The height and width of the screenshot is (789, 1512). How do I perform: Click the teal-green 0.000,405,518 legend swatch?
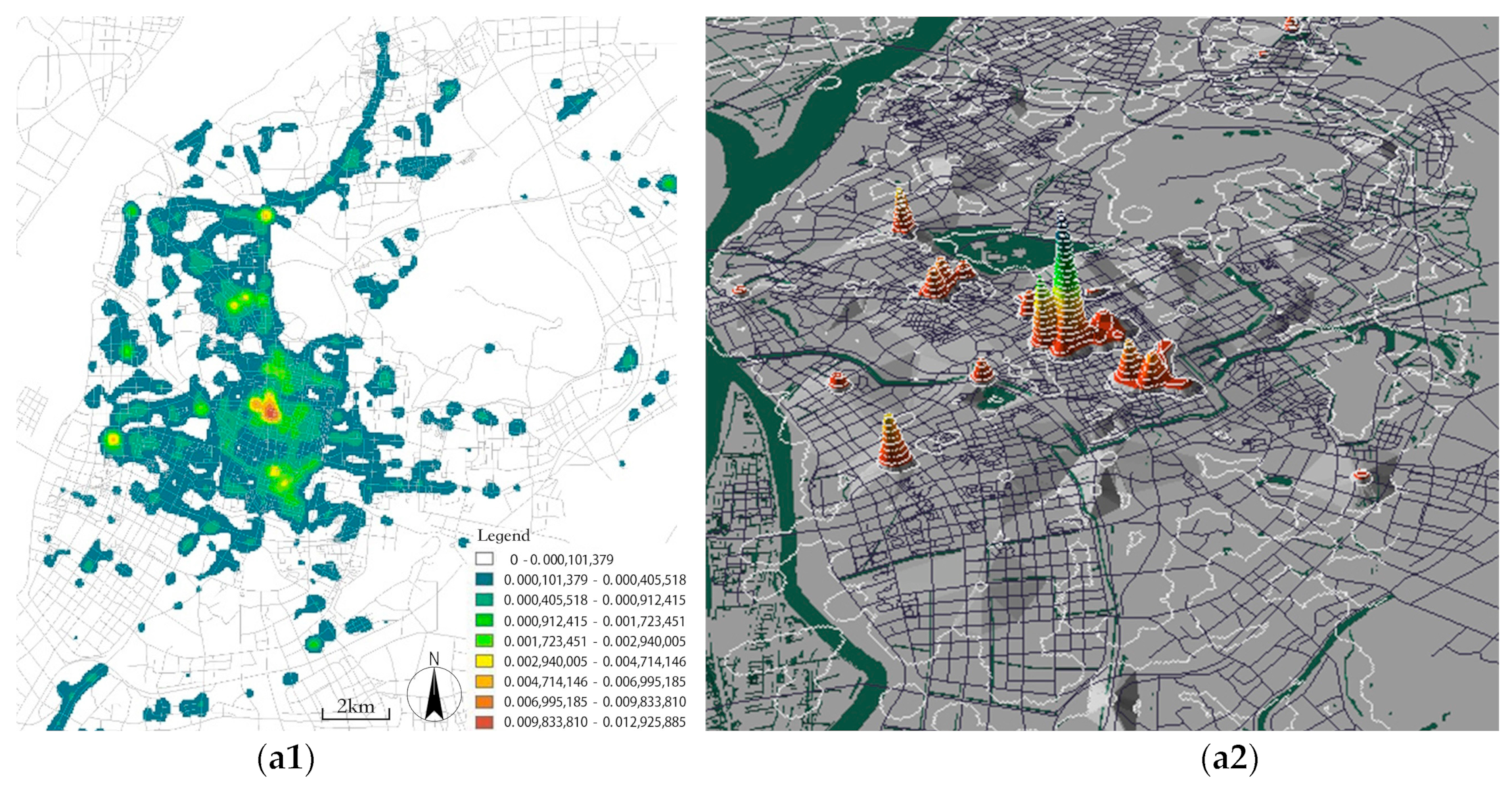[x=484, y=600]
